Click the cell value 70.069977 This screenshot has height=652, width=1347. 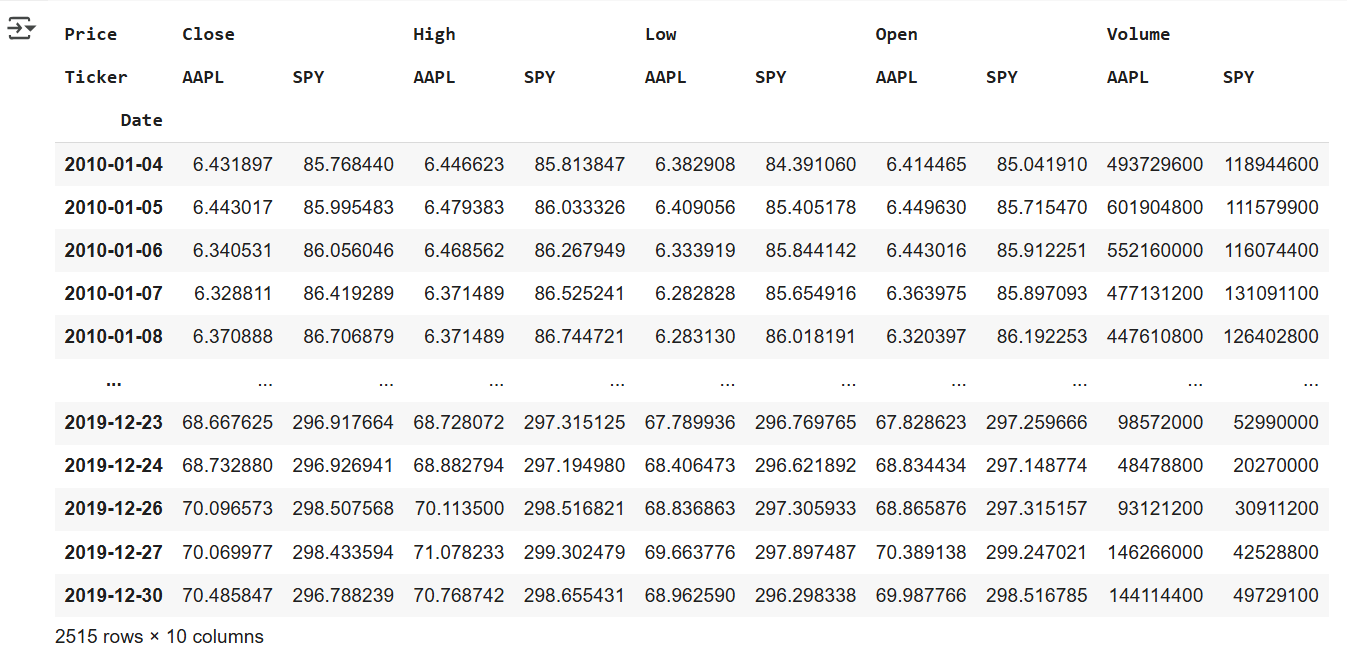point(227,552)
